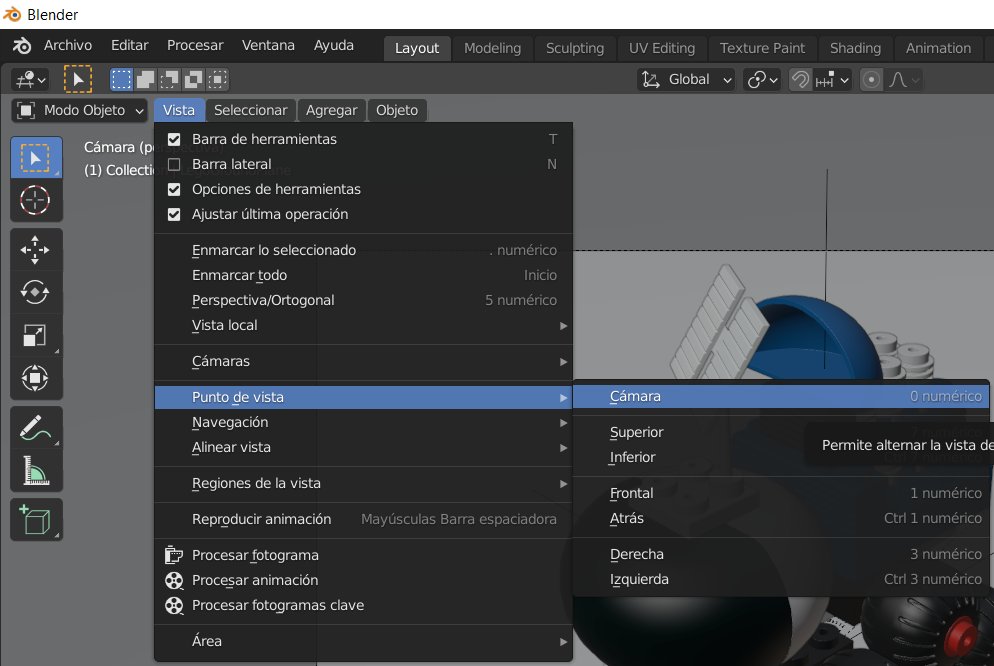The image size is (994, 666).
Task: Switch to Sculpting workspace tab
Action: (575, 48)
